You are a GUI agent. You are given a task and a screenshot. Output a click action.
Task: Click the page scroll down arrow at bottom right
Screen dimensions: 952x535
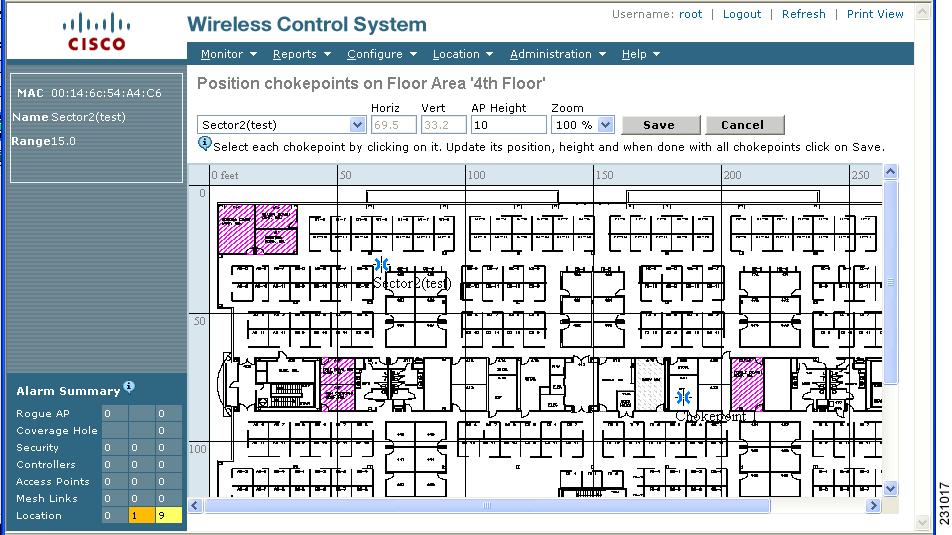(922, 523)
